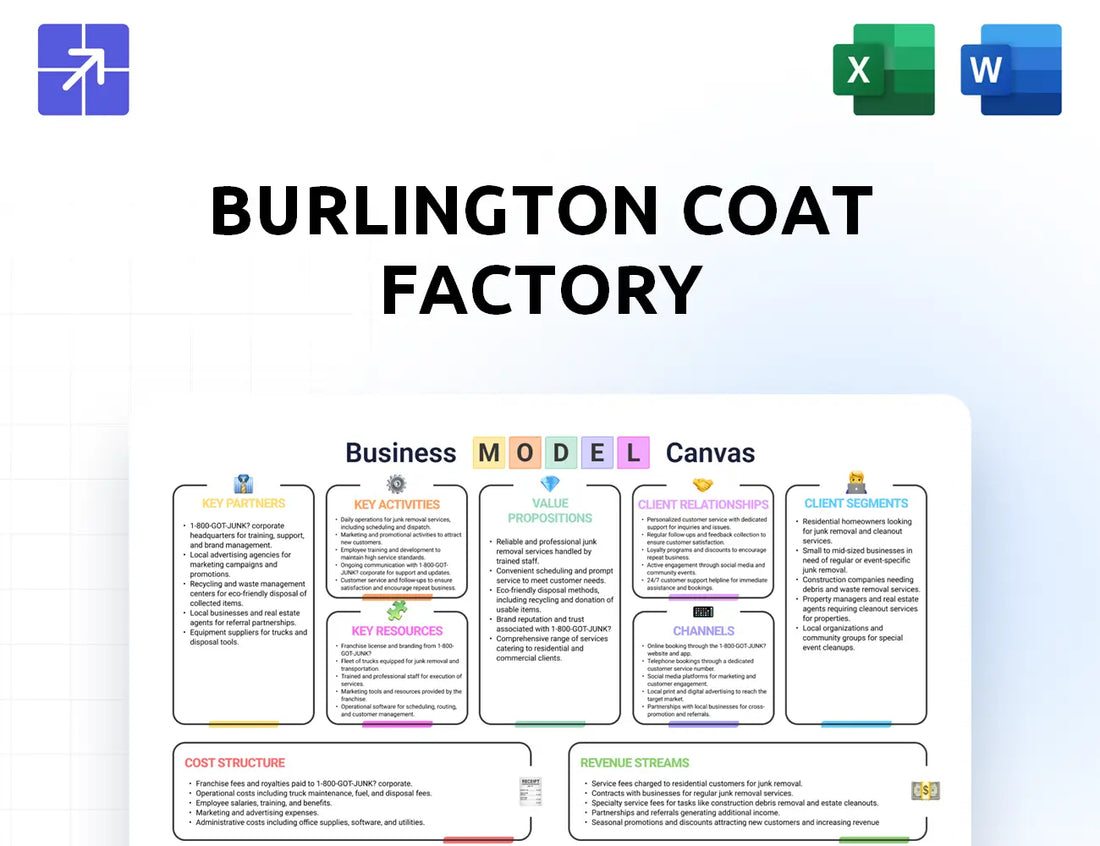The image size is (1100, 846).
Task: Click 'Franchise fees and royalties' bullet
Action: [300, 784]
